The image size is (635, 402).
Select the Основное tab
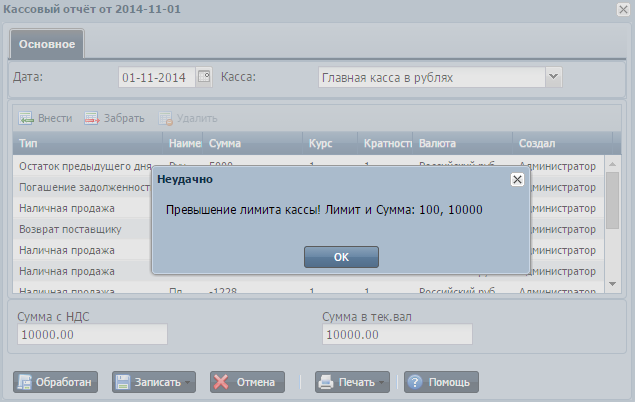point(47,44)
